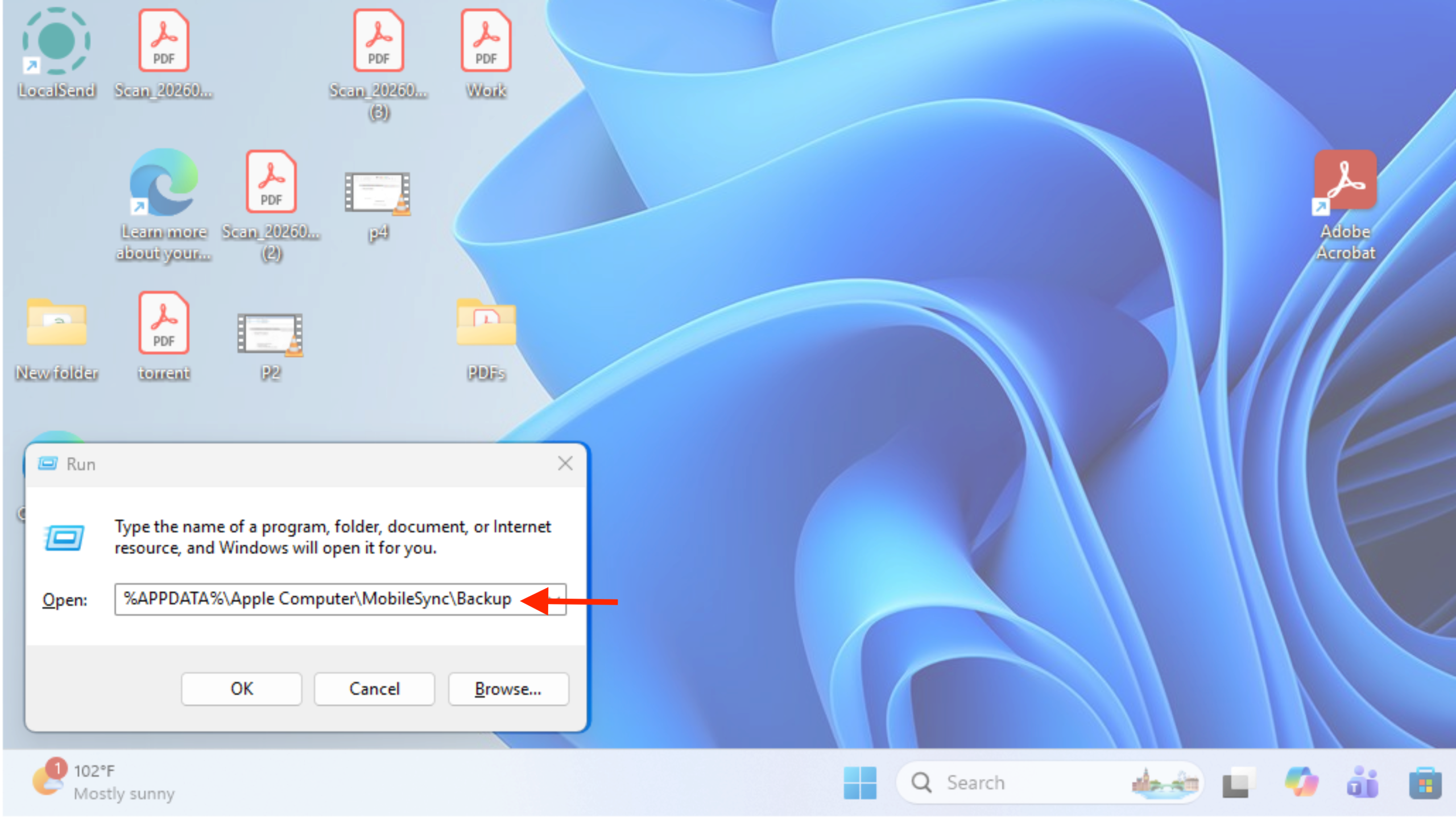
Task: Open Microsoft Store from the taskbar
Action: point(1425,783)
